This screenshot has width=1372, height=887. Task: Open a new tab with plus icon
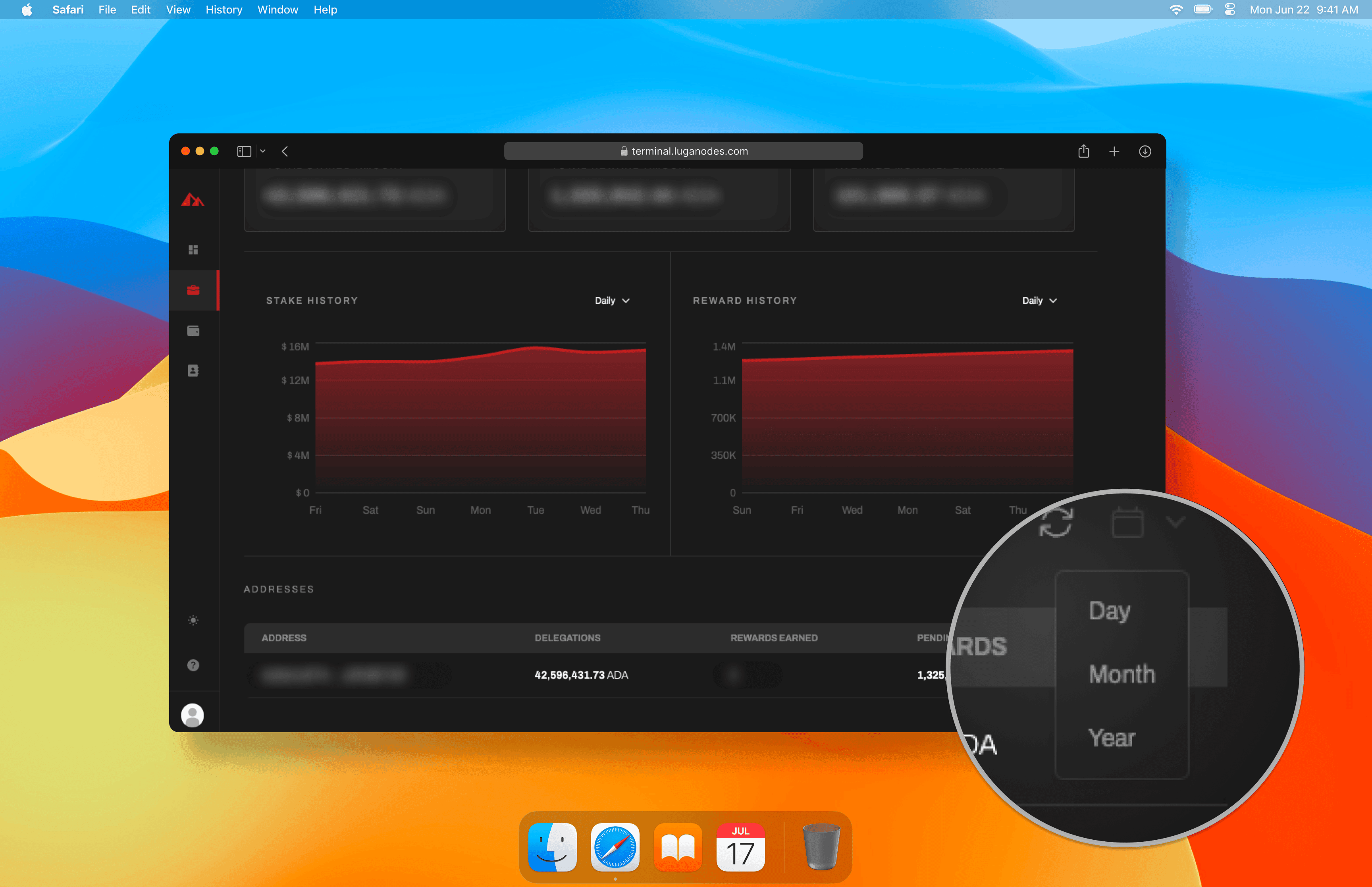point(1114,151)
